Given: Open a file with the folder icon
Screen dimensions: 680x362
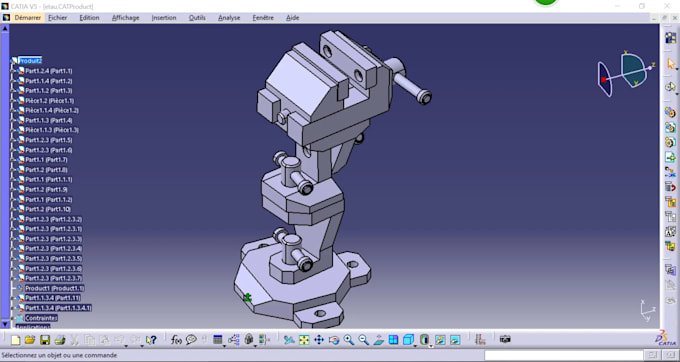Looking at the screenshot, I should coord(30,340).
